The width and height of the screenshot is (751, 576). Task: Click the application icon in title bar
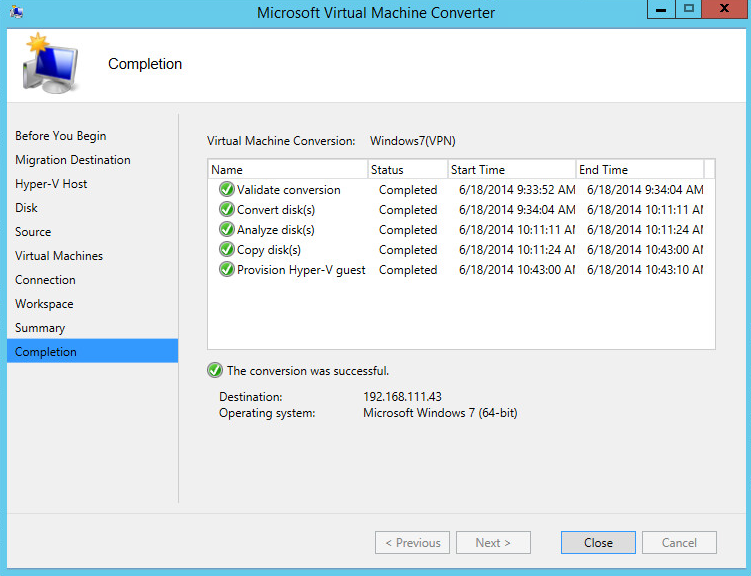click(17, 11)
